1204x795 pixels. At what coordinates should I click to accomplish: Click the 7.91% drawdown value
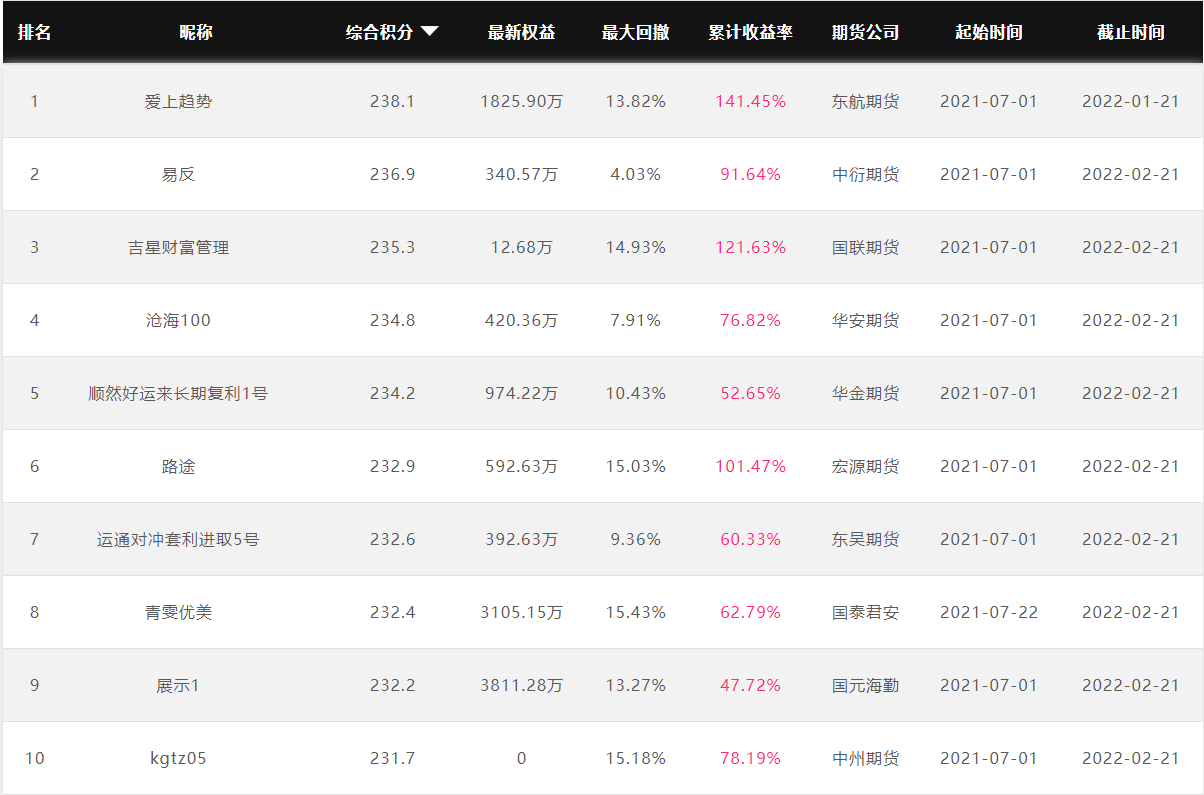[636, 320]
